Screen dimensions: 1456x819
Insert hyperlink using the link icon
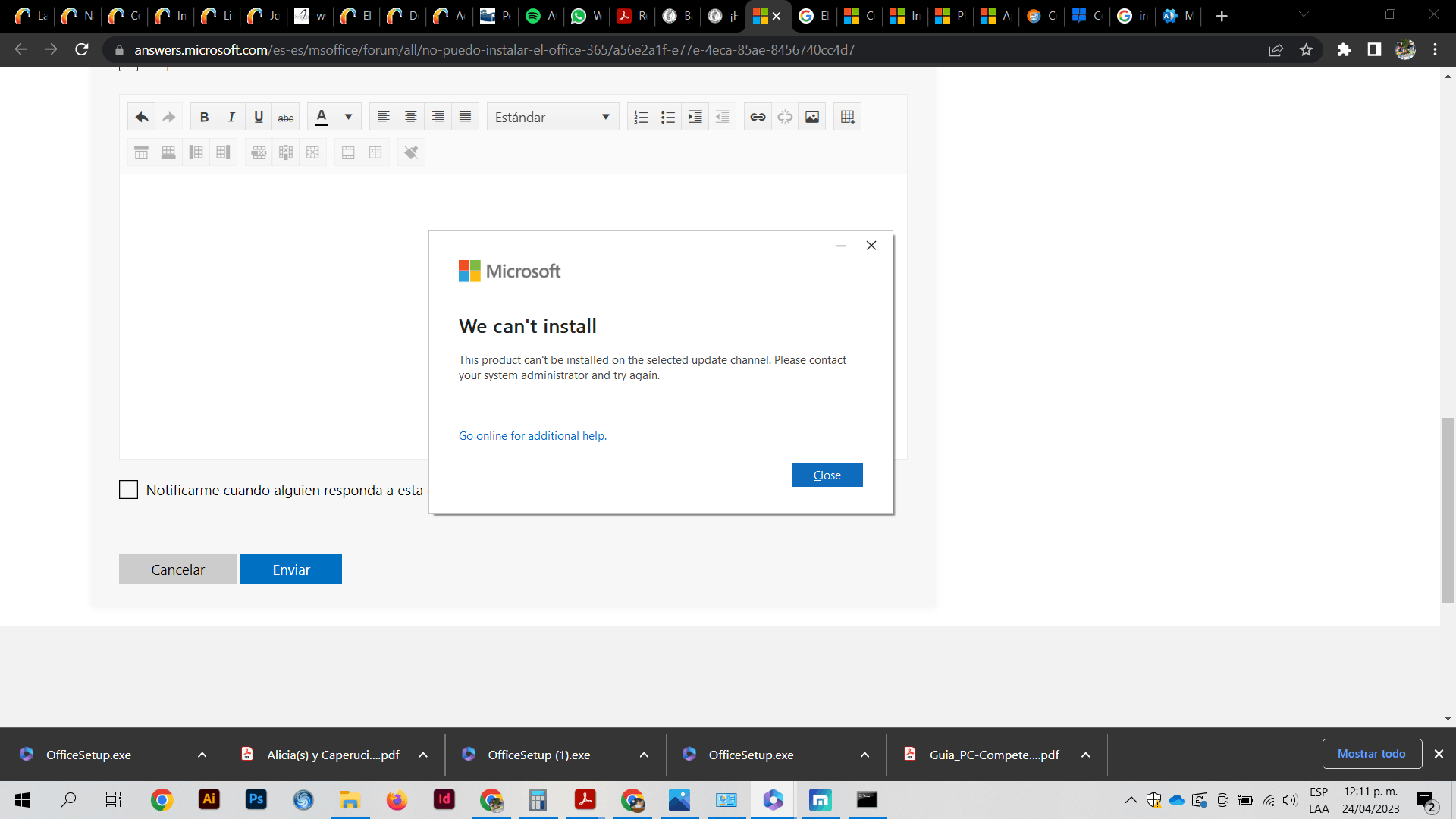(x=757, y=117)
